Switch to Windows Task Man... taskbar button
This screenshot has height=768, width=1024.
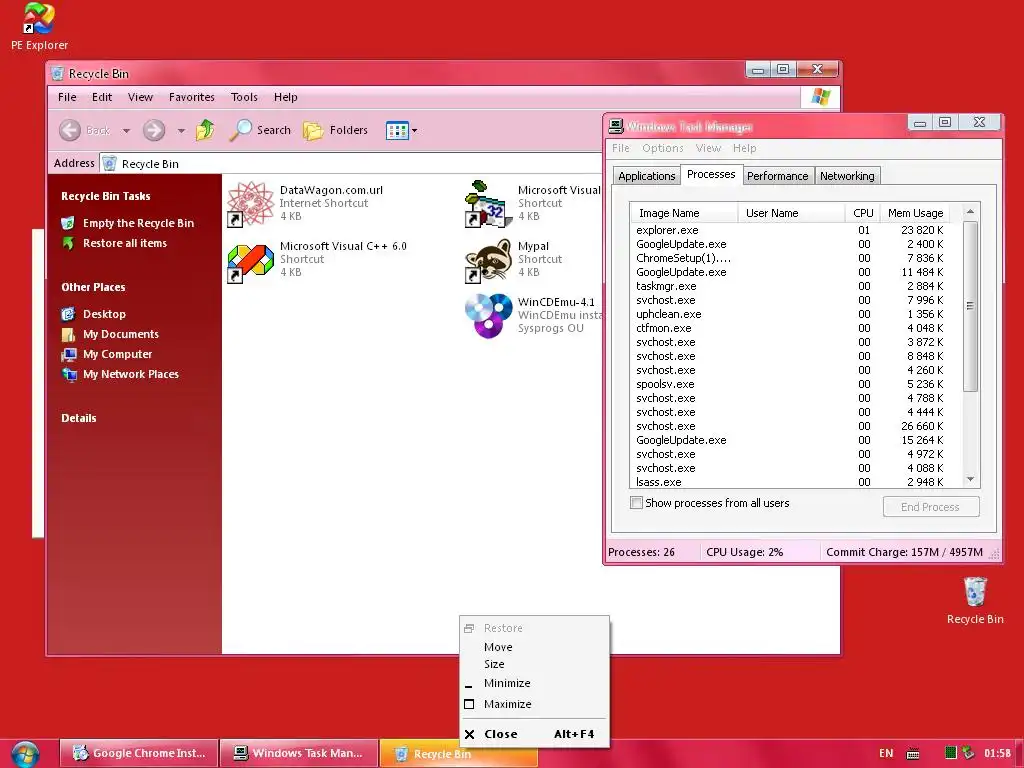[298, 754]
